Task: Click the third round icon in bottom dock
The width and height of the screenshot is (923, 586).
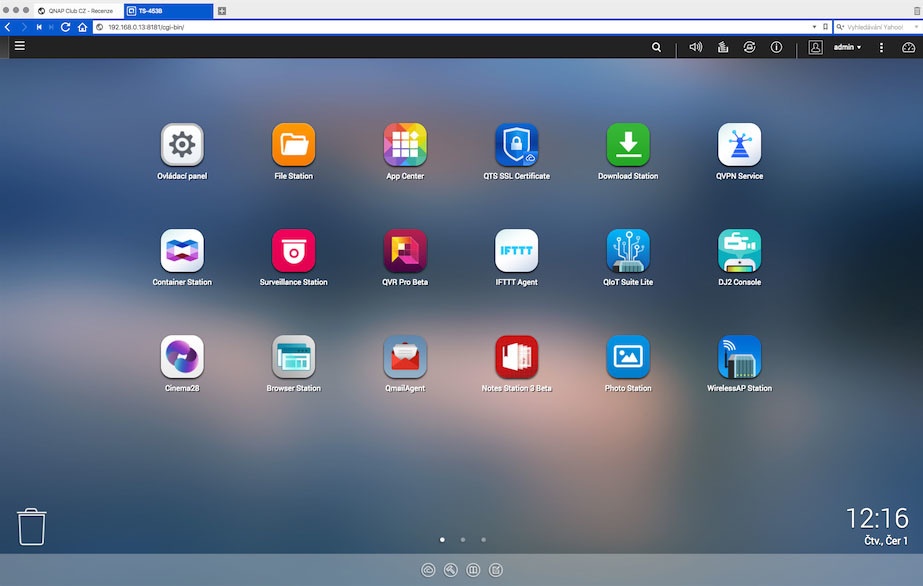Action: point(473,570)
